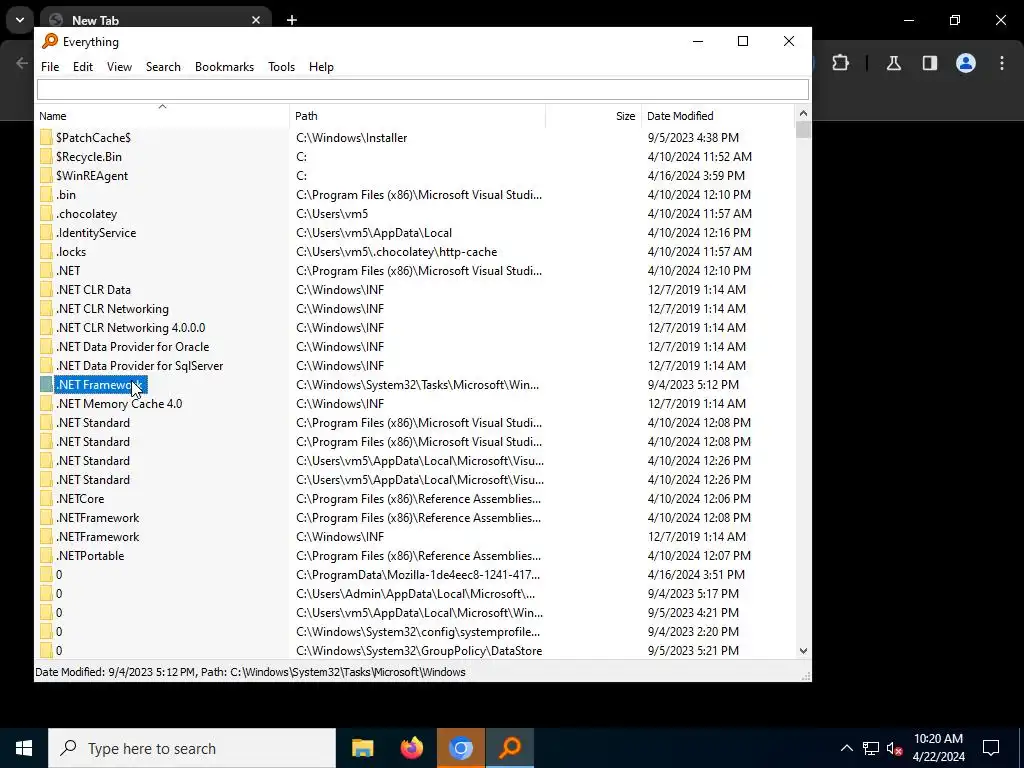1024x768 pixels.
Task: Click the vertical scrollbar thumb in results list
Action: click(803, 129)
